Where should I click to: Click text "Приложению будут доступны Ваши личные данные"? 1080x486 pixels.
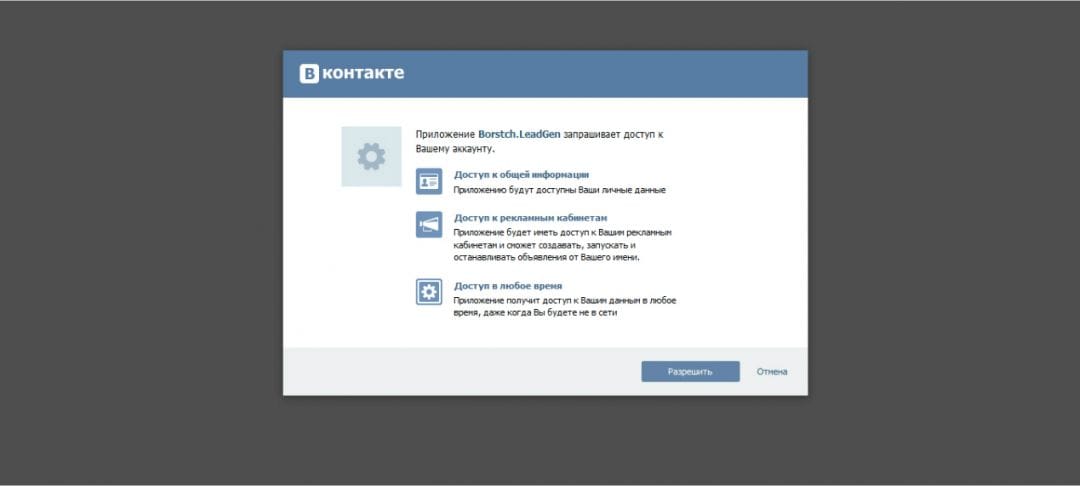pyautogui.click(x=559, y=190)
